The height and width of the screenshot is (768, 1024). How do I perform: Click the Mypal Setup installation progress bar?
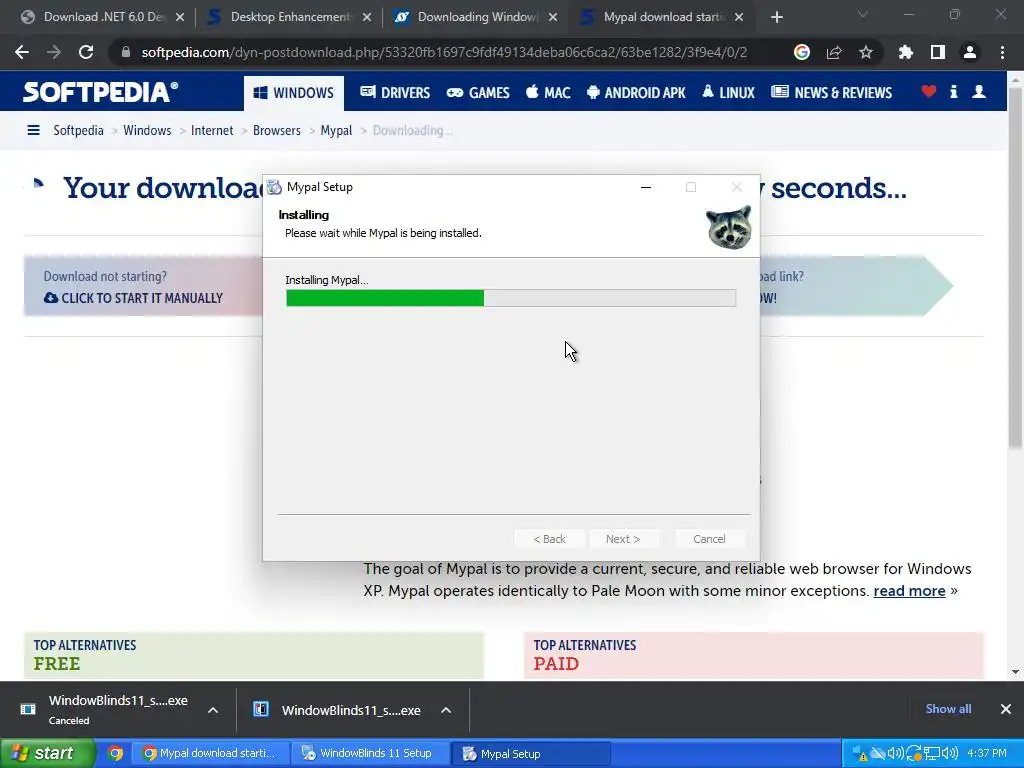pos(511,298)
